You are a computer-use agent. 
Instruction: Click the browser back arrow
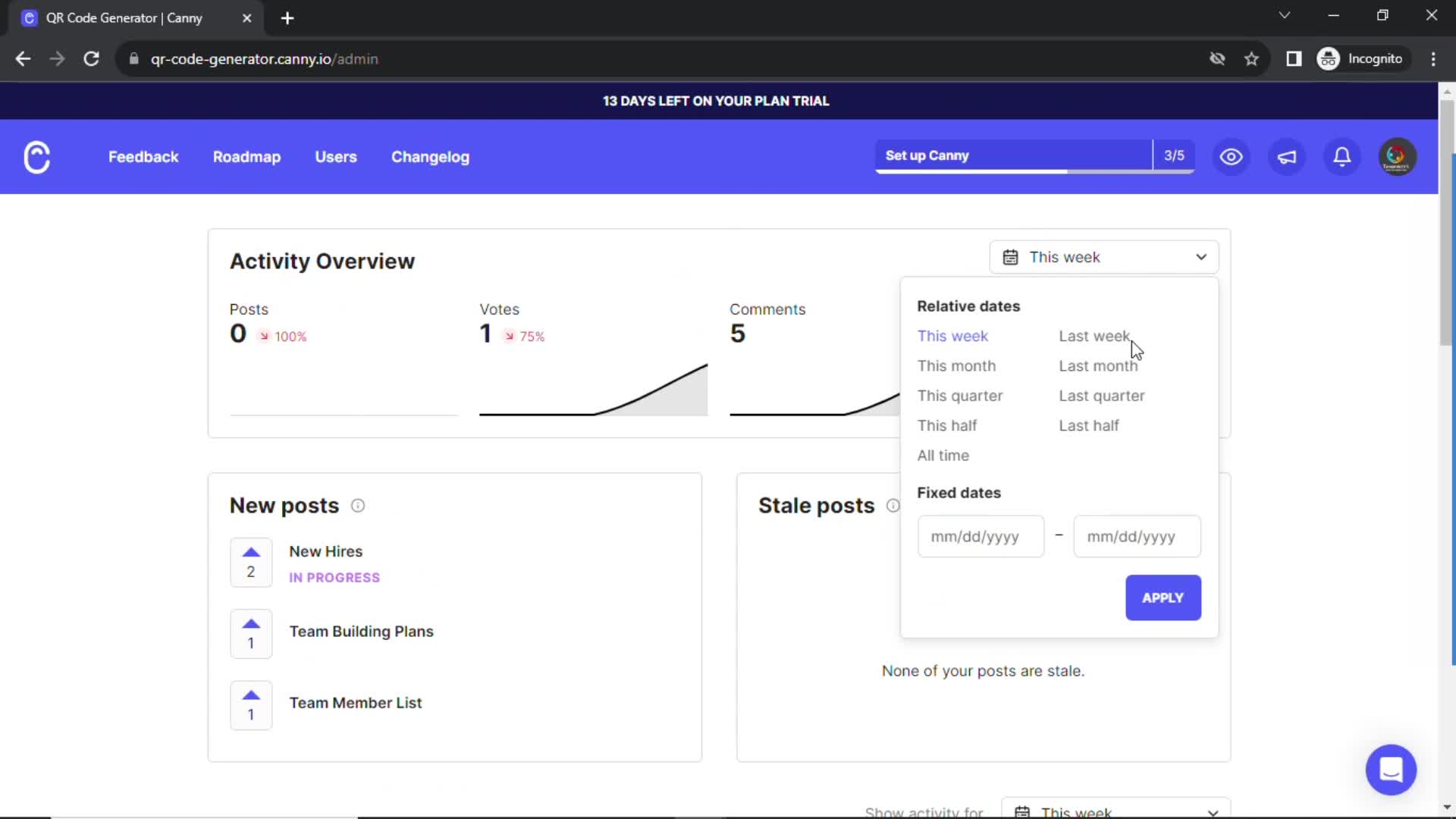tap(23, 59)
